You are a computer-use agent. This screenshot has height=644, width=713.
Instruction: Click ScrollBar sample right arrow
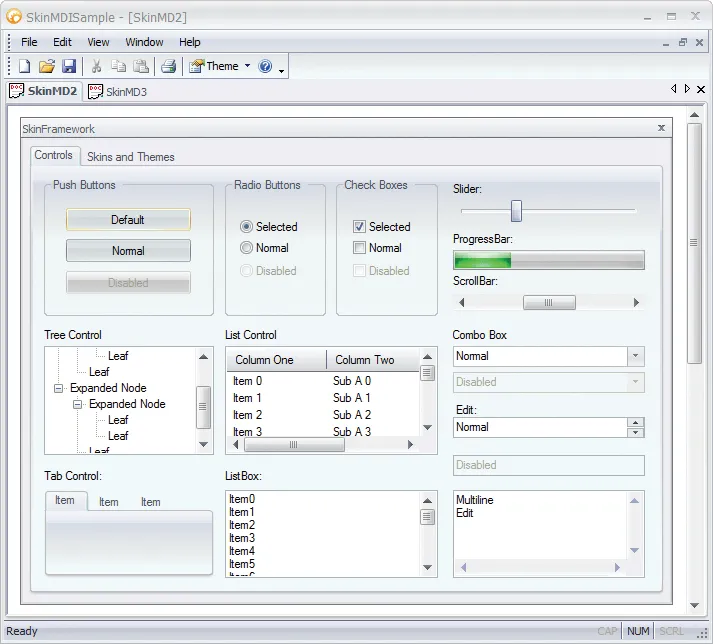click(636, 302)
